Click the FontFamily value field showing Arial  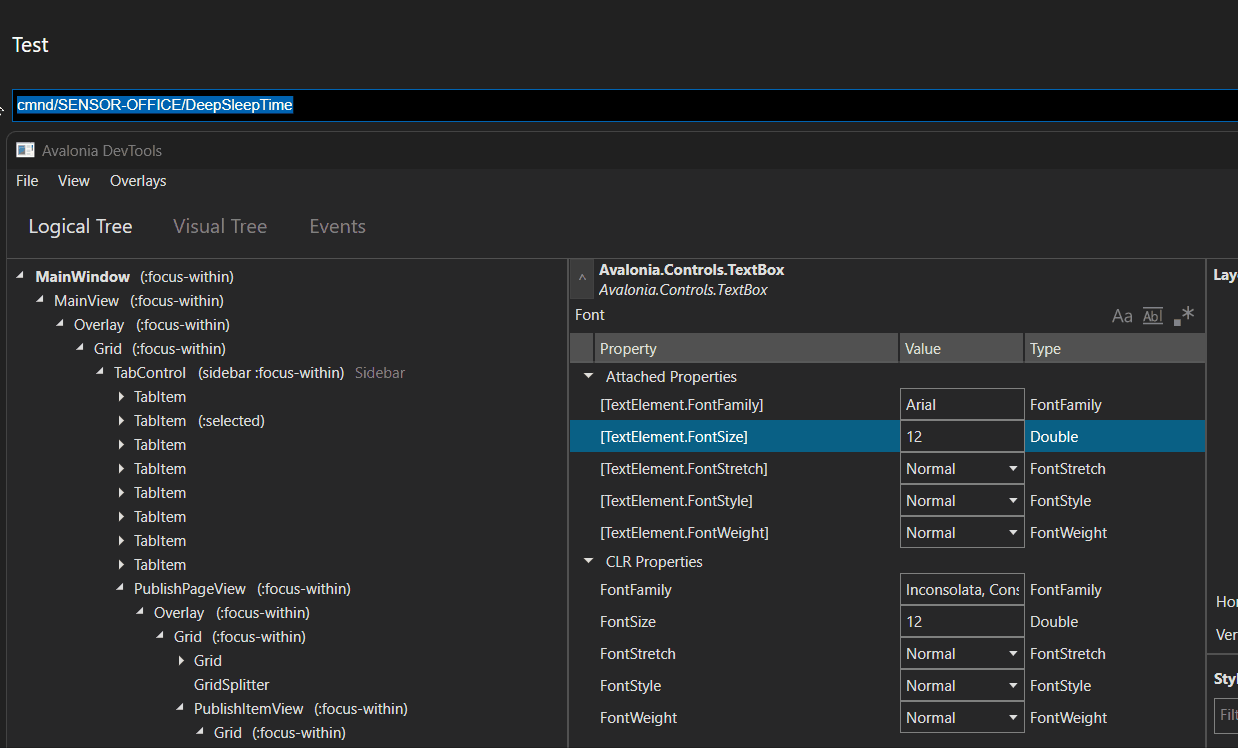pos(960,404)
